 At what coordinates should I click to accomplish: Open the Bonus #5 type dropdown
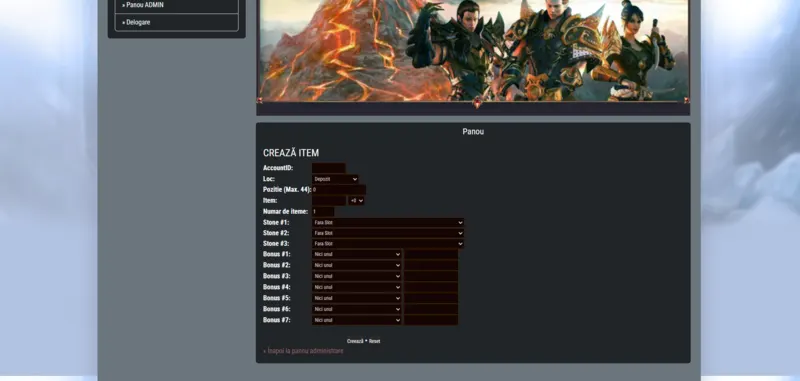click(357, 298)
